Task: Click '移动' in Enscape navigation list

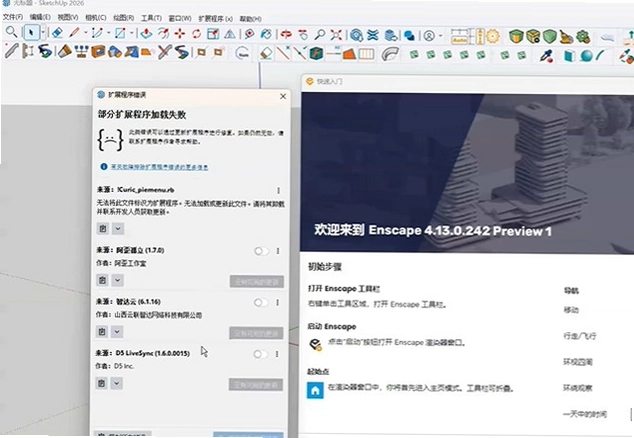Action: 571,310
